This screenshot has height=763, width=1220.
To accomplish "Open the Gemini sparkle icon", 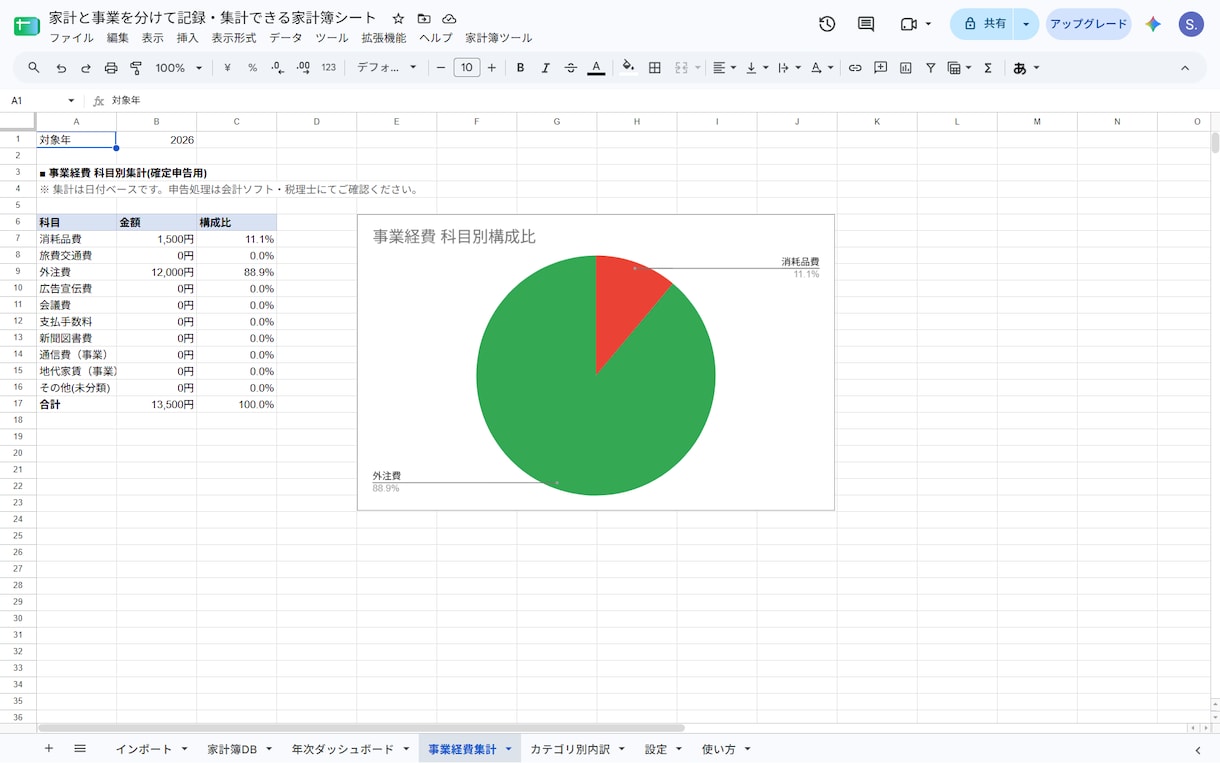I will tap(1153, 24).
